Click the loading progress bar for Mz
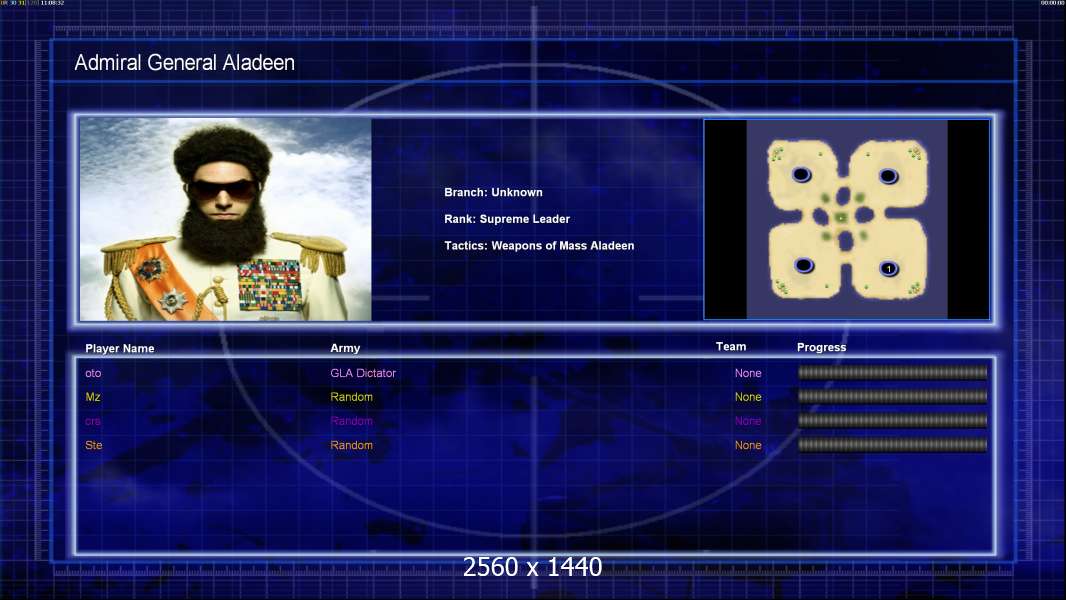This screenshot has height=600, width=1066. click(893, 396)
